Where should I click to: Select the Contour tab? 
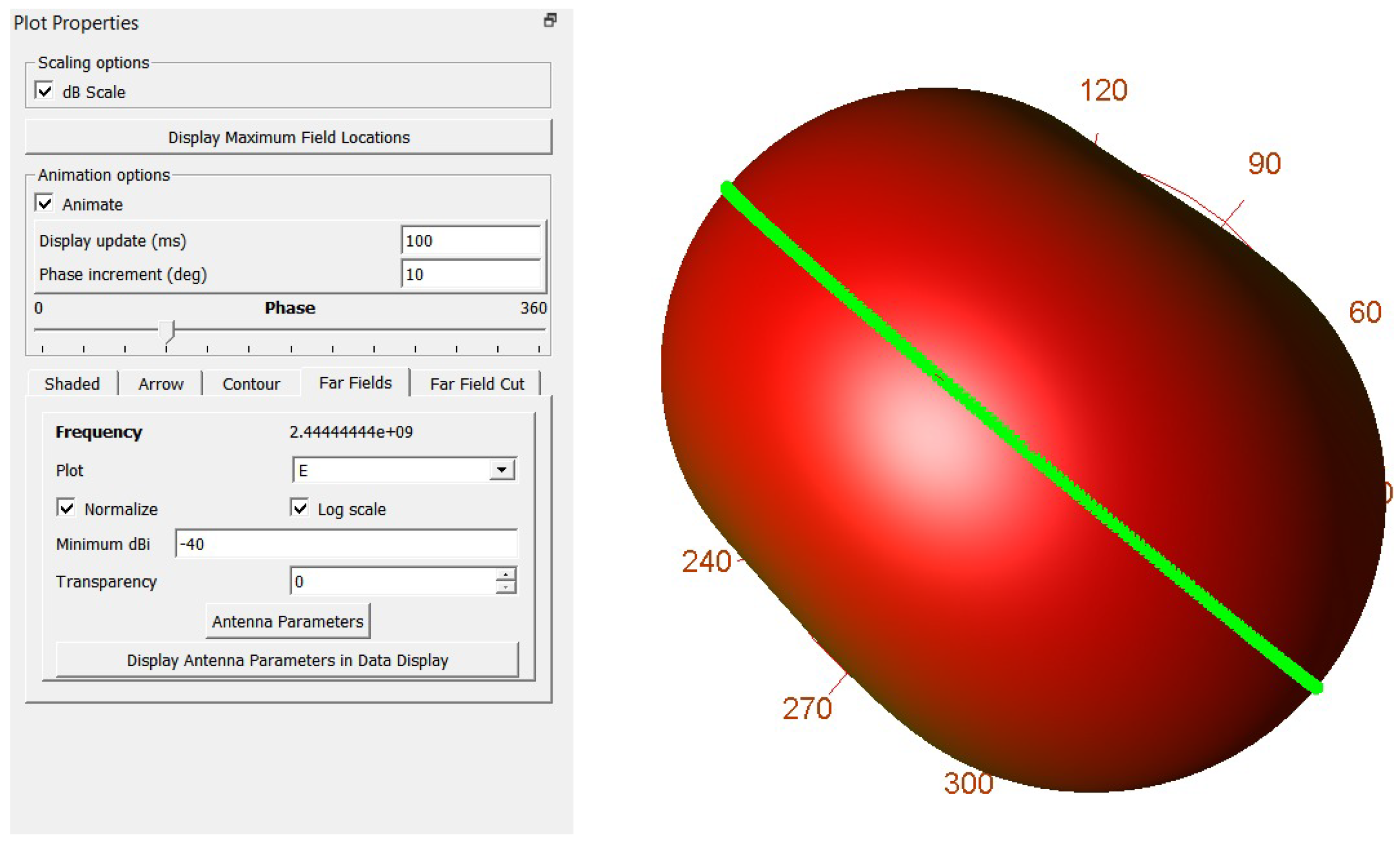(x=251, y=384)
